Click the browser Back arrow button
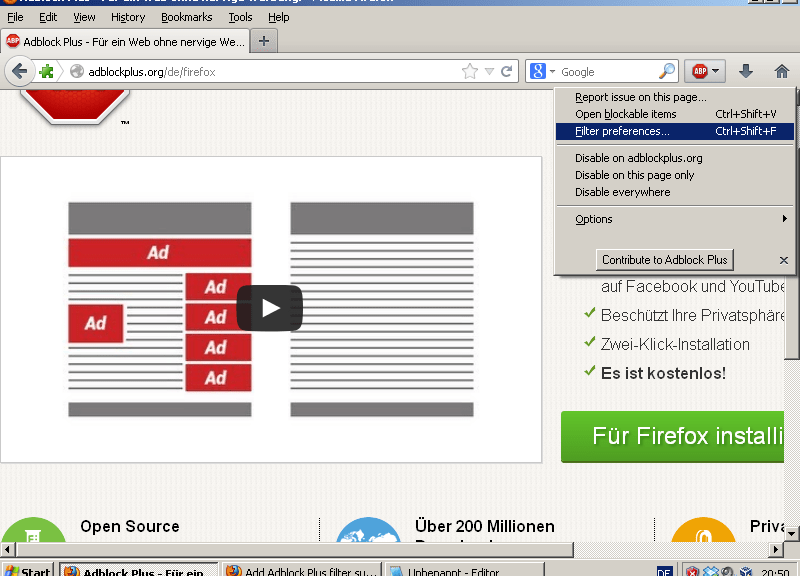Screen dimensions: 800x576 pyautogui.click(x=19, y=71)
